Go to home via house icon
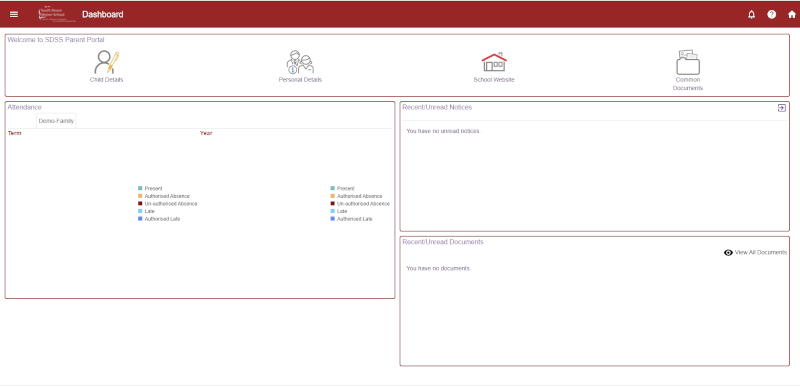The height and width of the screenshot is (387, 800). point(791,14)
